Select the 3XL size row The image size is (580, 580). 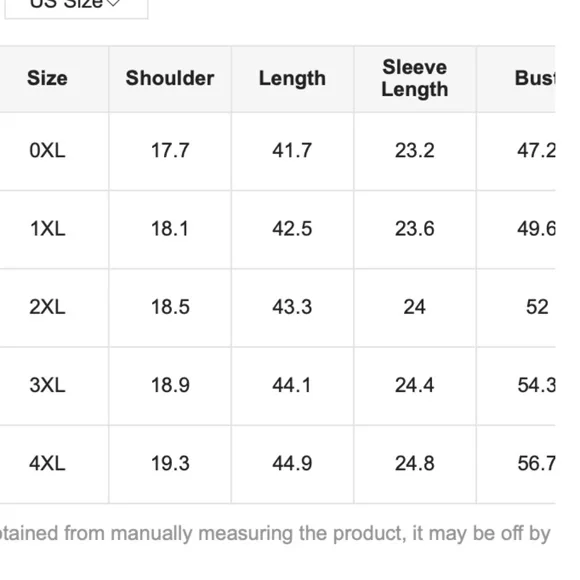[277, 386]
